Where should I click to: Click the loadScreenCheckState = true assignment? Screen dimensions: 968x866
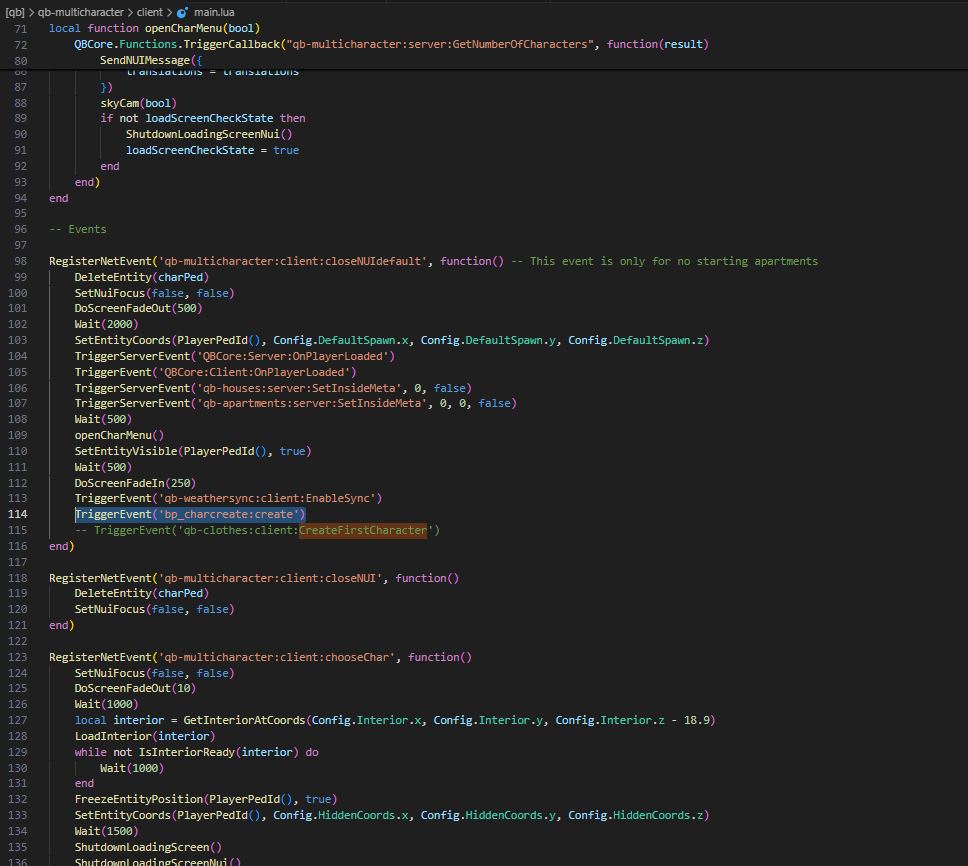pos(212,150)
